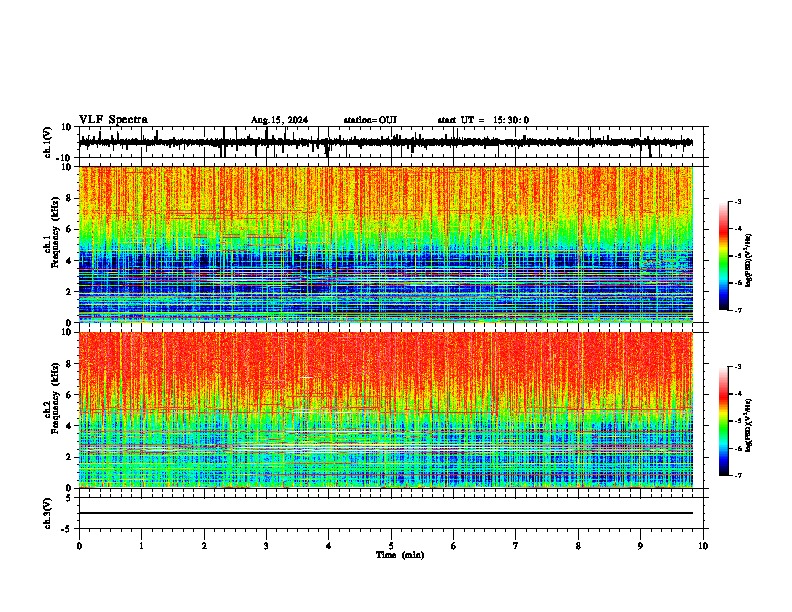Click the ch.2 Frequency (kHz) axis label
This screenshot has width=792, height=612.
52,398
